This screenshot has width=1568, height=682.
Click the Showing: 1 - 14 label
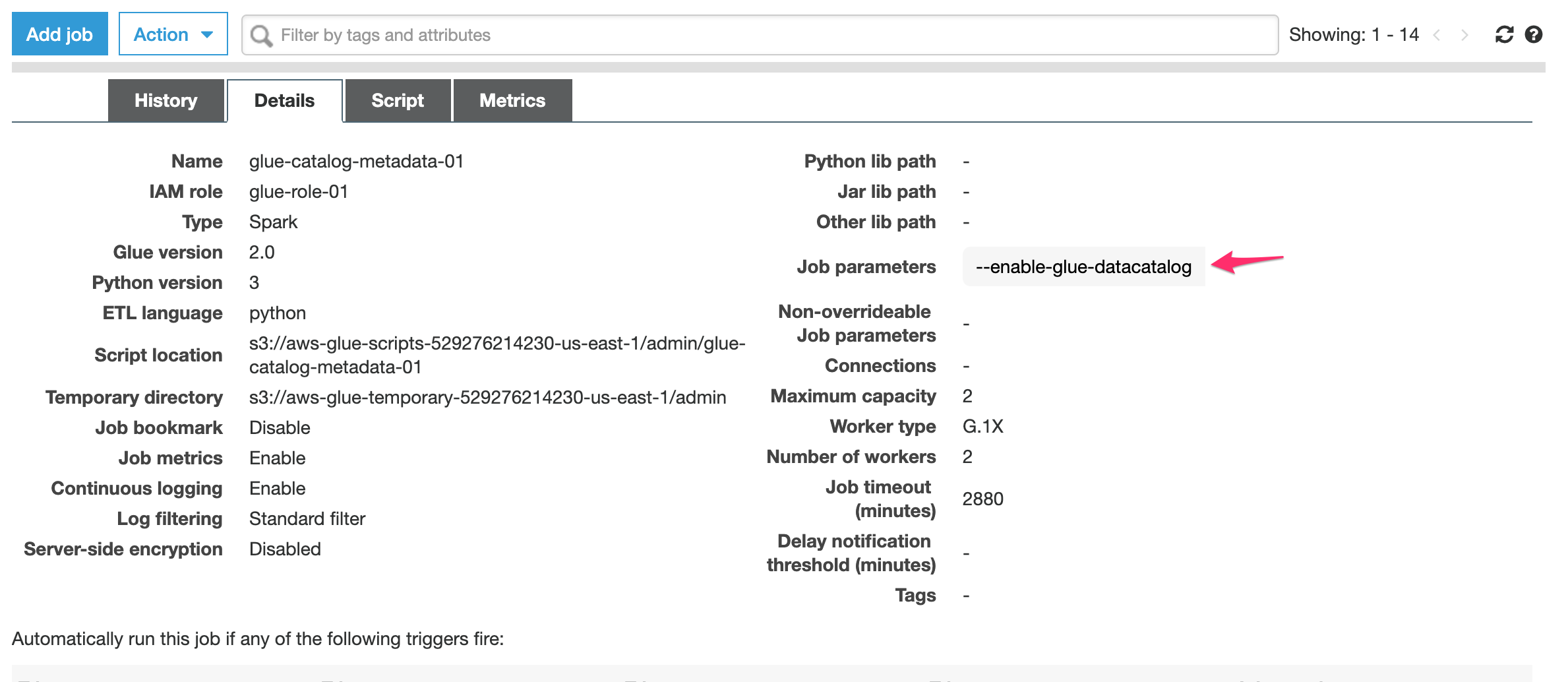coord(1354,34)
